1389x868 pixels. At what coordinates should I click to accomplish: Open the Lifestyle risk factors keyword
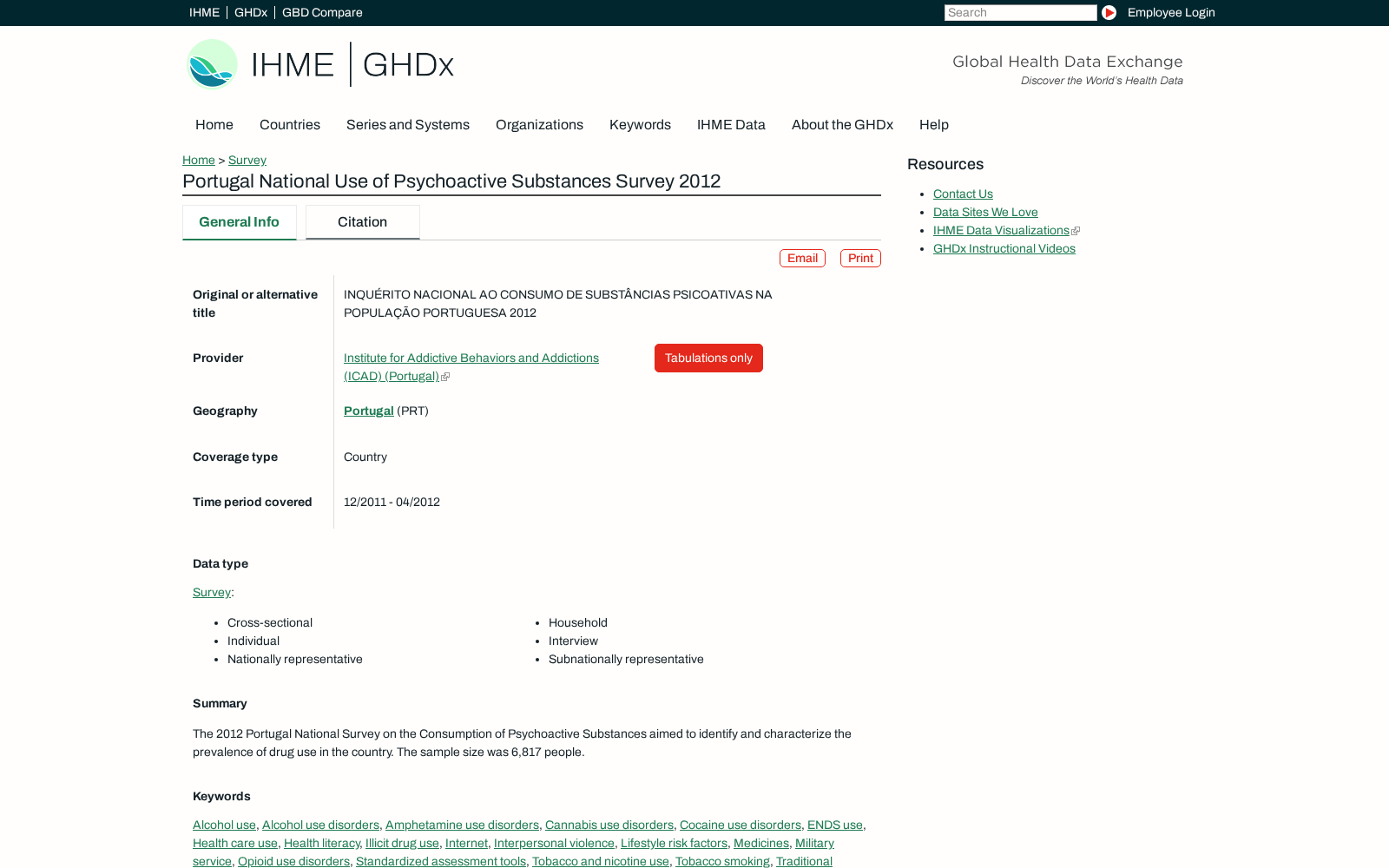674,843
